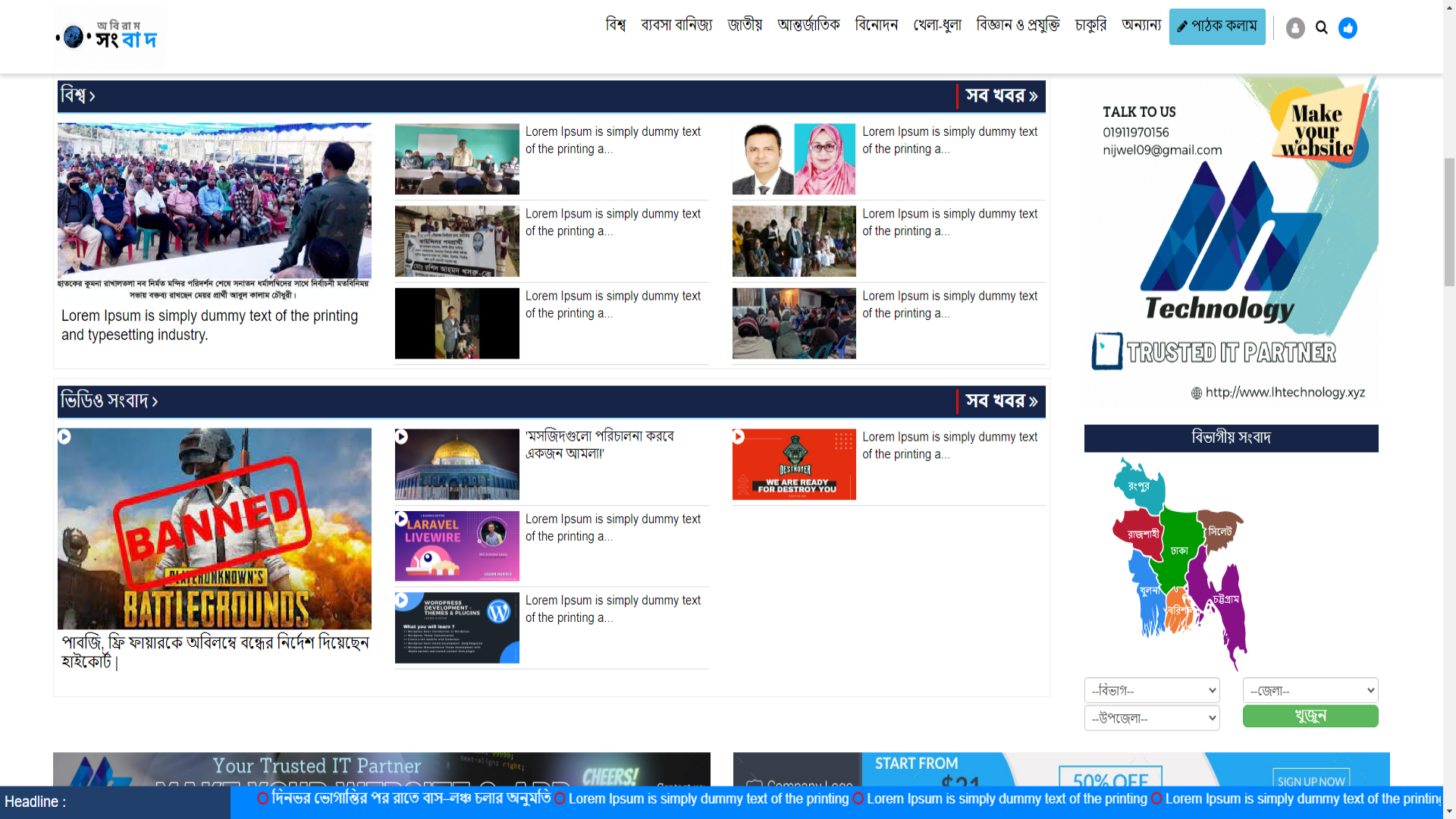
Task: Expand the বিভাগ division dropdown
Action: (x=1152, y=690)
